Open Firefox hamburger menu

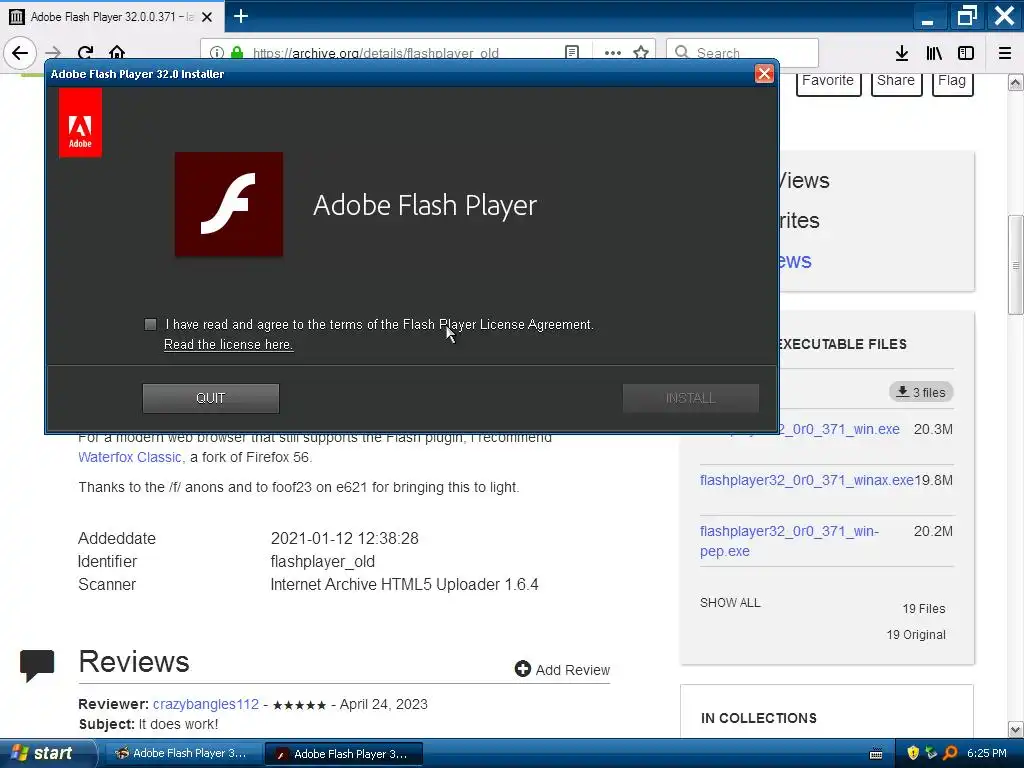coord(1005,53)
